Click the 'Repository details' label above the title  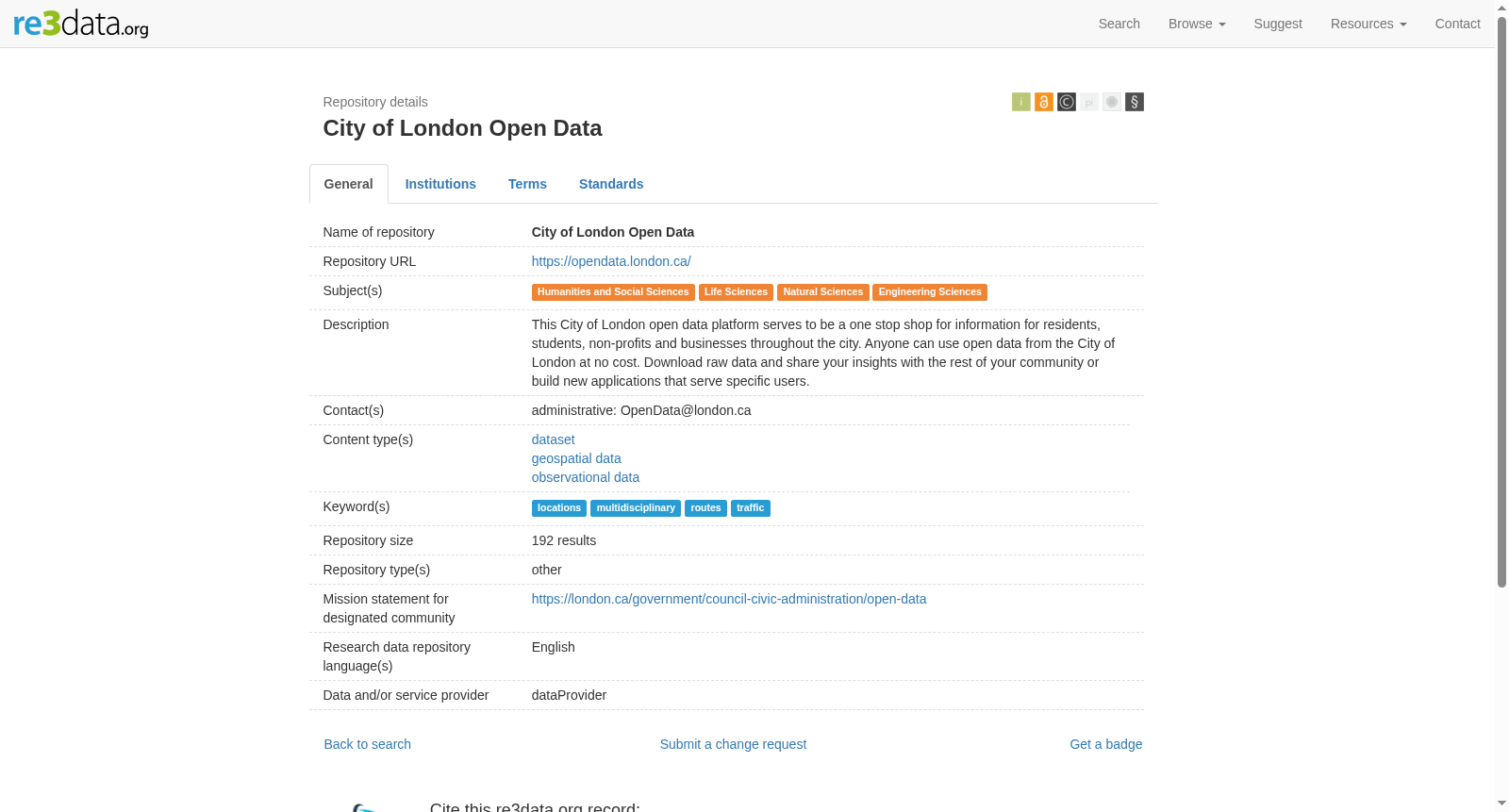375,102
